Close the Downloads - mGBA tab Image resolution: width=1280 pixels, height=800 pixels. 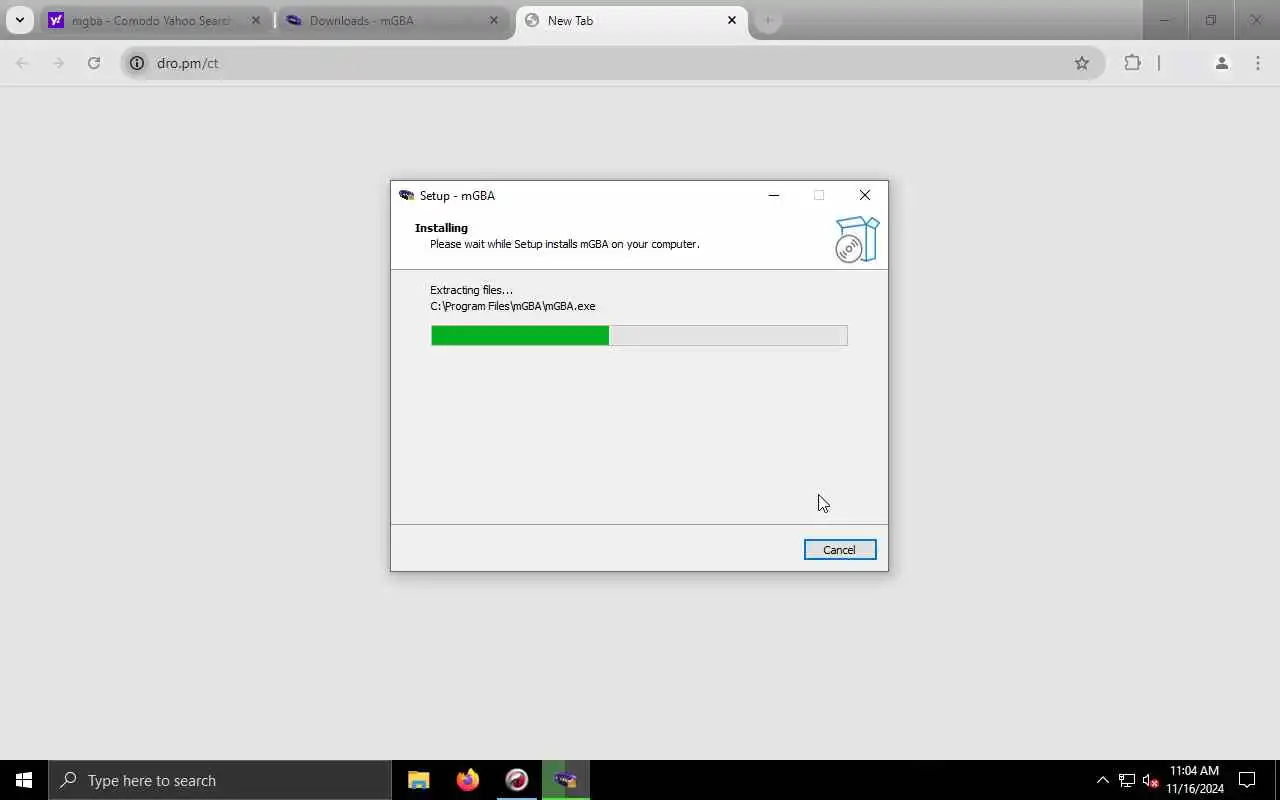493,20
